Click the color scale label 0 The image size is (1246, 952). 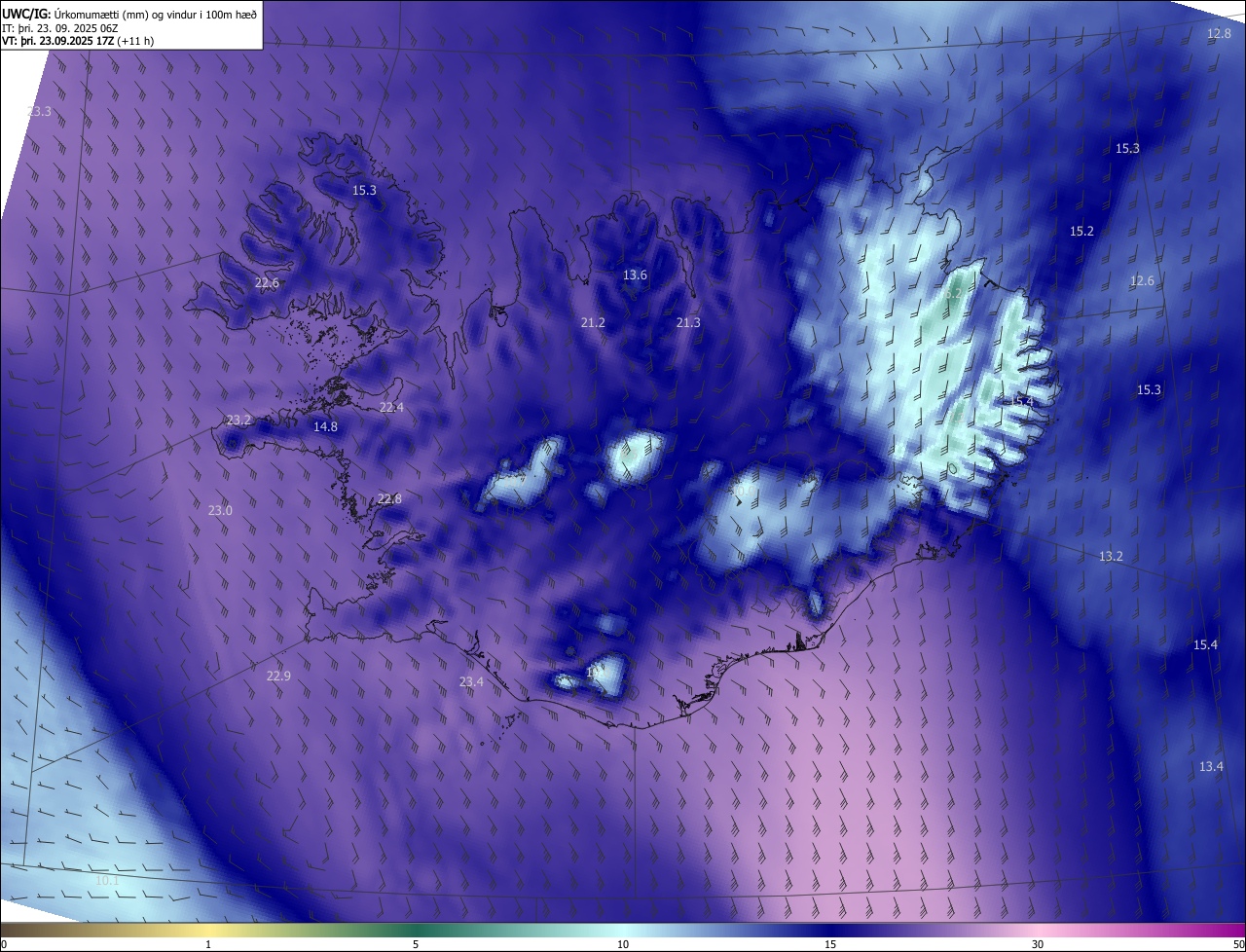coord(4,945)
